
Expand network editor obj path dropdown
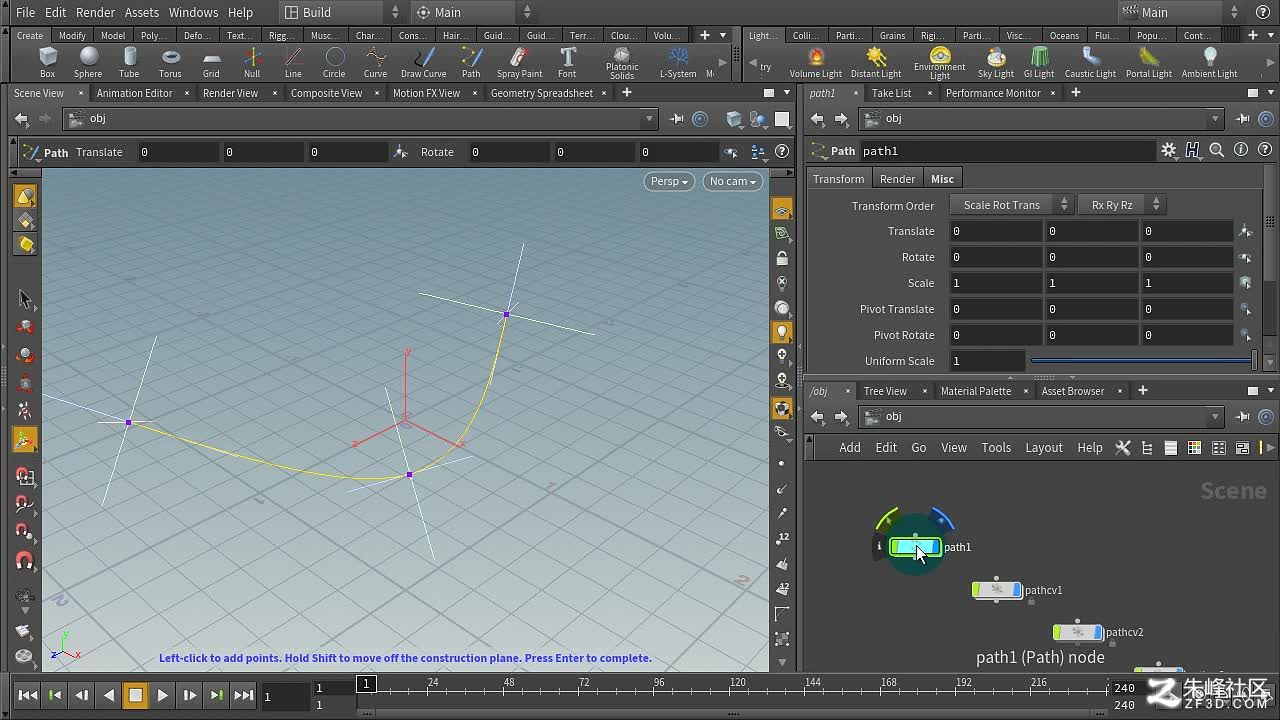[1215, 417]
